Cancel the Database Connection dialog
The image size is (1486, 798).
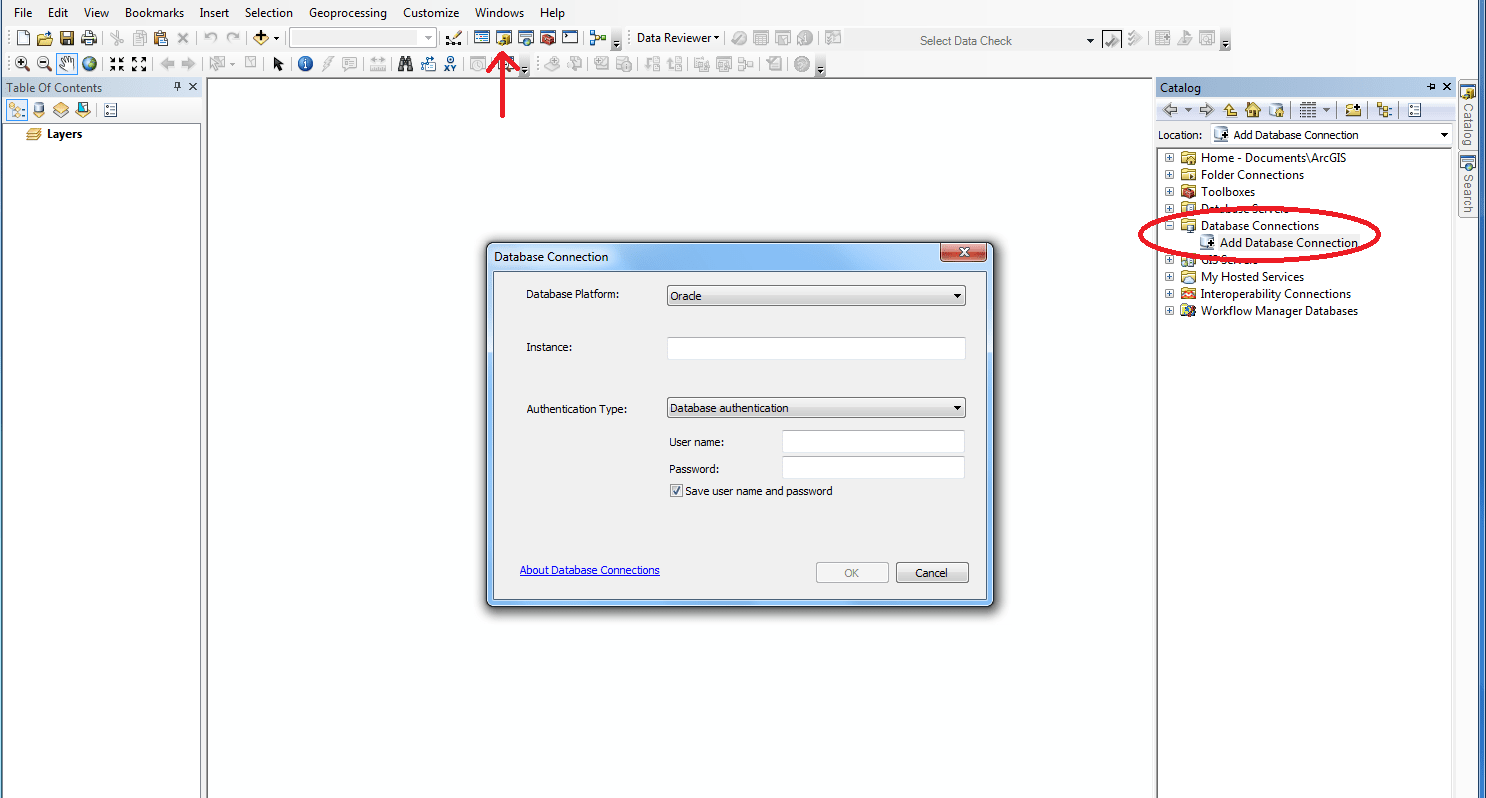pos(931,572)
